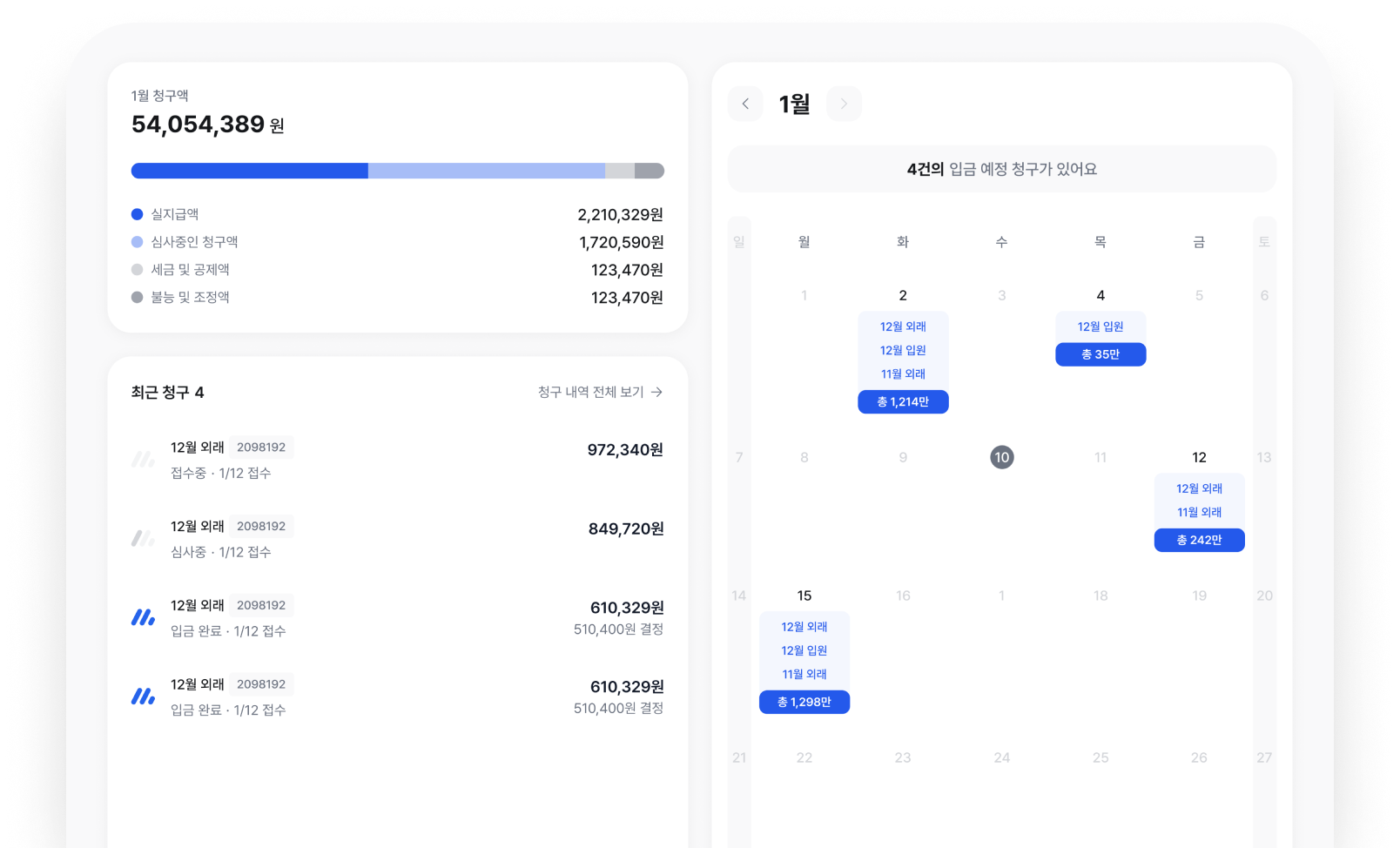This screenshot has height=848, width=1400.
Task: Click blue icon of last 610,329원 claim
Action: (143, 697)
